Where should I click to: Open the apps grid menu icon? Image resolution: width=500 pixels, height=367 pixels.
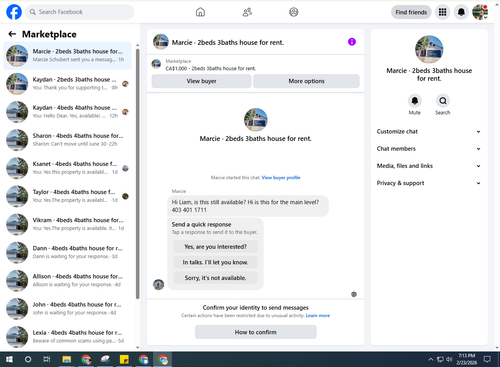tap(442, 12)
